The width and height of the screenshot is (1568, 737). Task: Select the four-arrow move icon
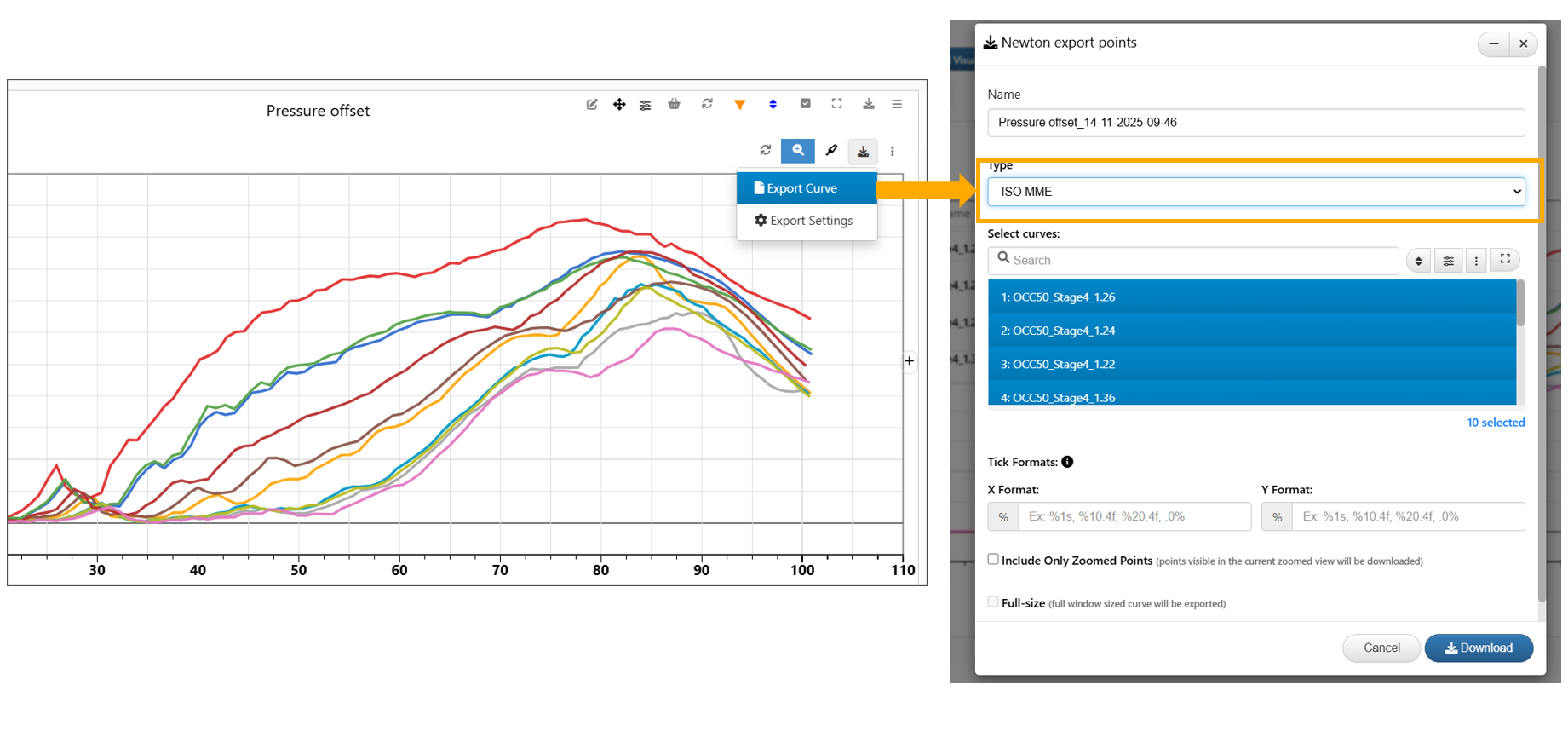click(x=619, y=104)
